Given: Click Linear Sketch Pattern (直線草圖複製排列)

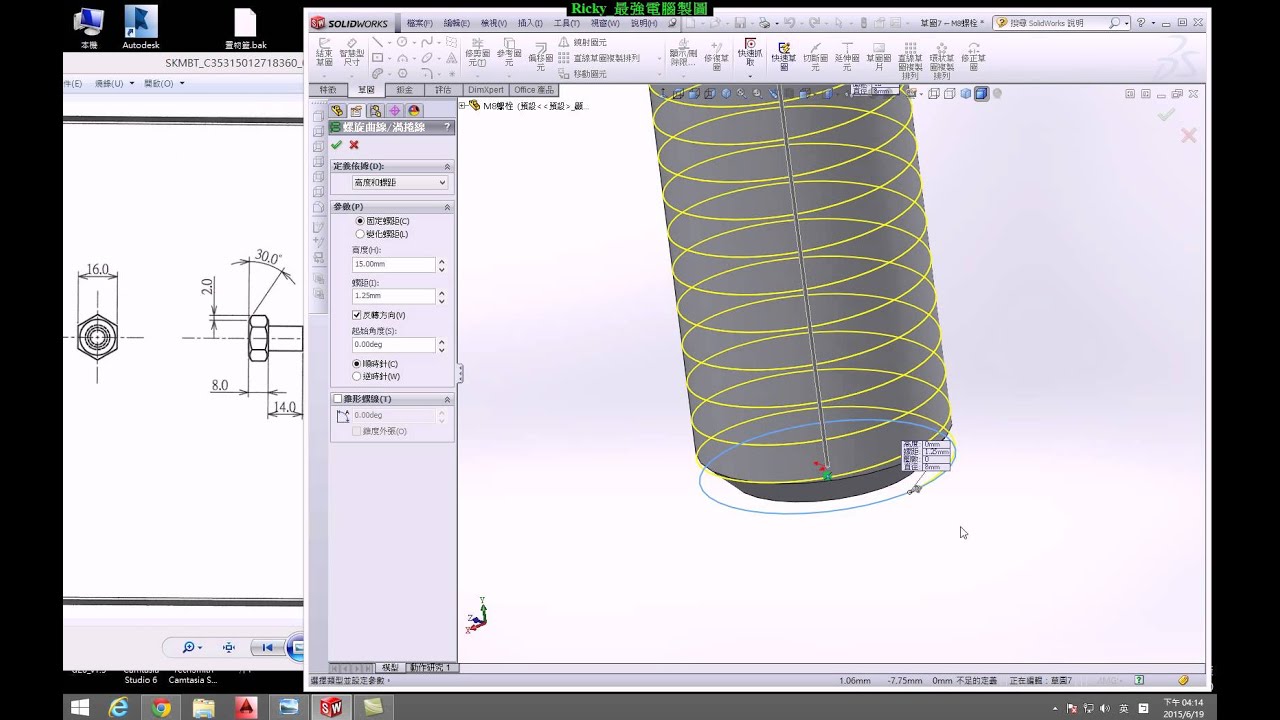Looking at the screenshot, I should coord(599,58).
